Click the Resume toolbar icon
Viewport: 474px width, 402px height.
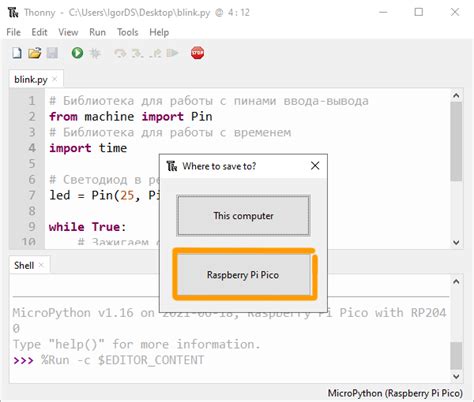click(x=172, y=53)
